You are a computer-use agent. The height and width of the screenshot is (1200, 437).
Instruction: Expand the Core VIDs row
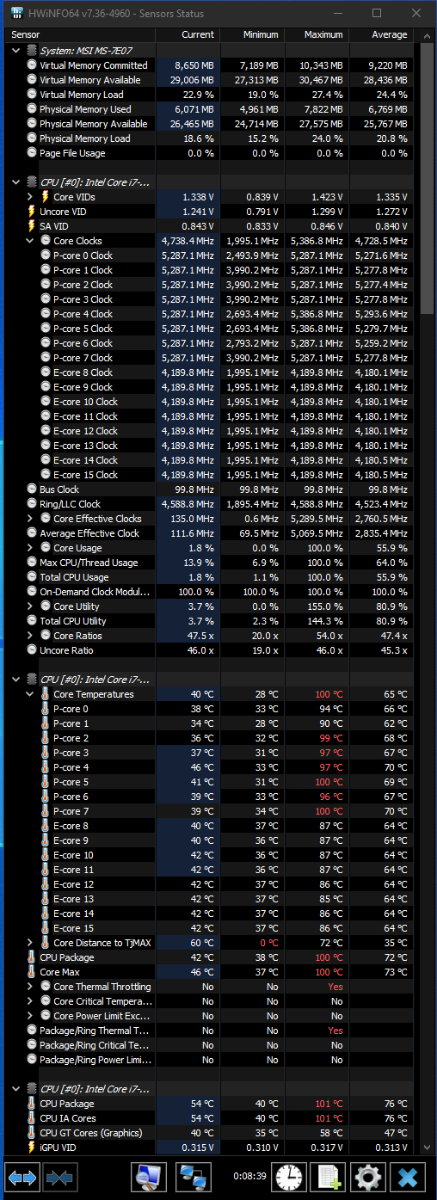click(30, 197)
